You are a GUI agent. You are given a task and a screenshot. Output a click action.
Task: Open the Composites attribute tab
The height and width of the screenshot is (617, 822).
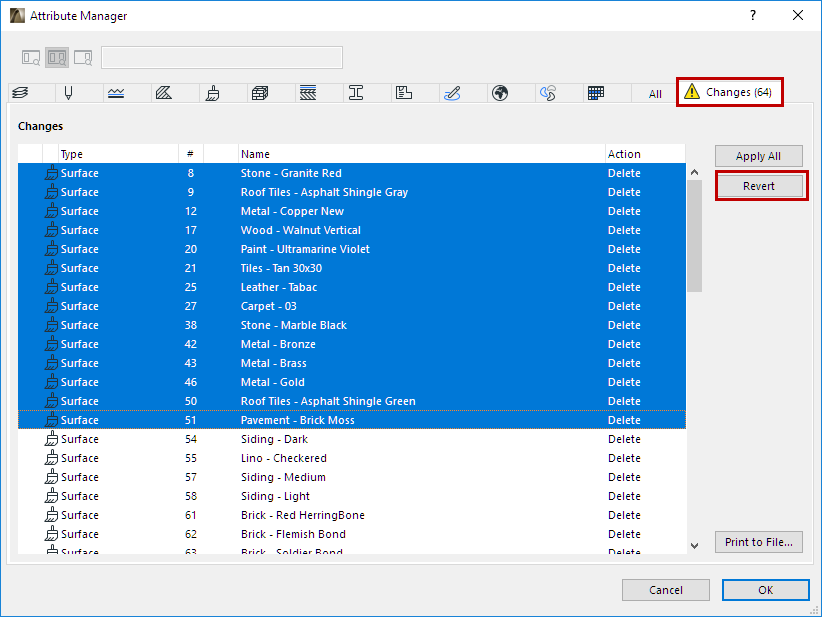click(308, 93)
